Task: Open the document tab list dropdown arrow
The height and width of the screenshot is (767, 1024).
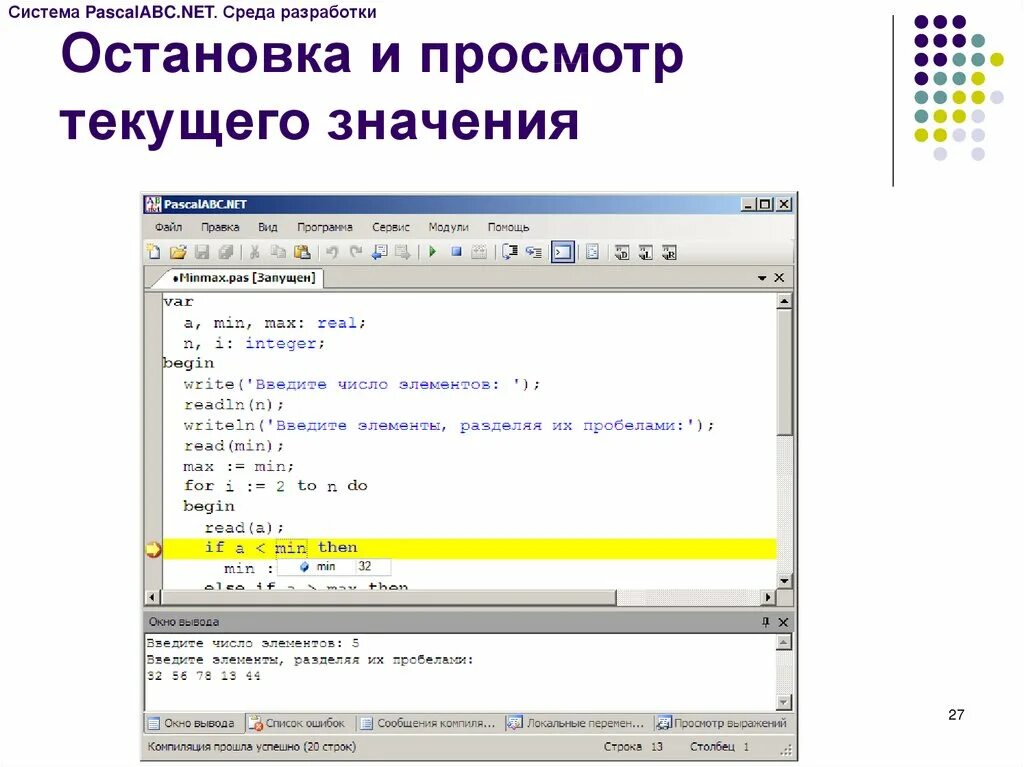Action: [761, 278]
